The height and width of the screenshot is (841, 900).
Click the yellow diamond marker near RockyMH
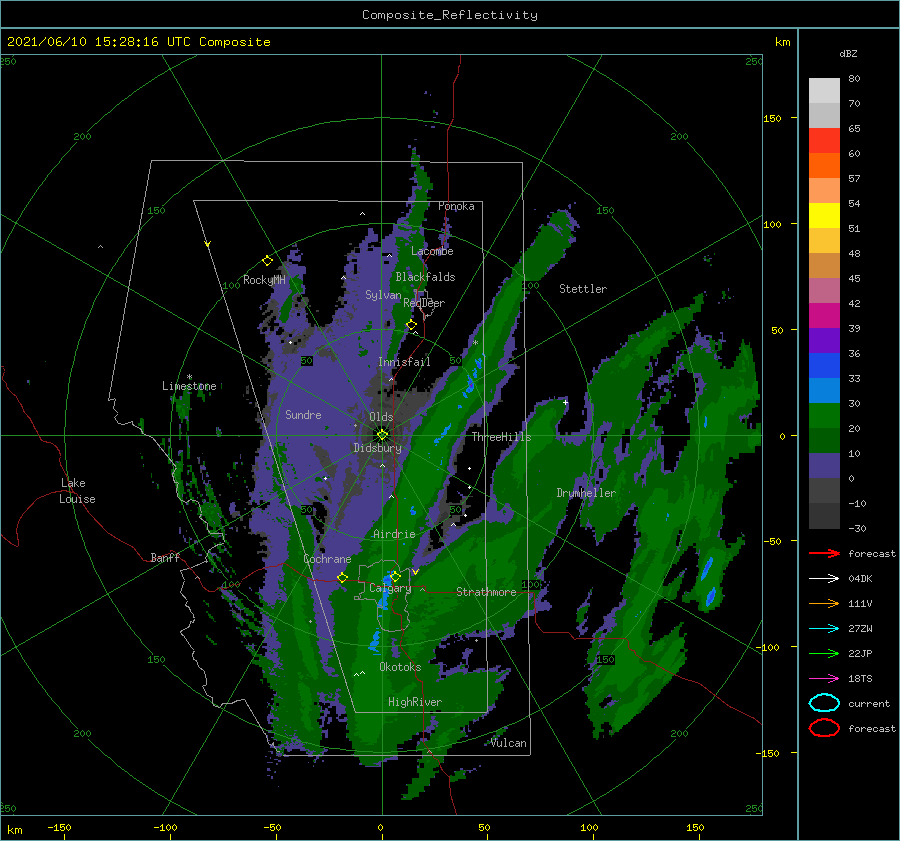pyautogui.click(x=267, y=261)
